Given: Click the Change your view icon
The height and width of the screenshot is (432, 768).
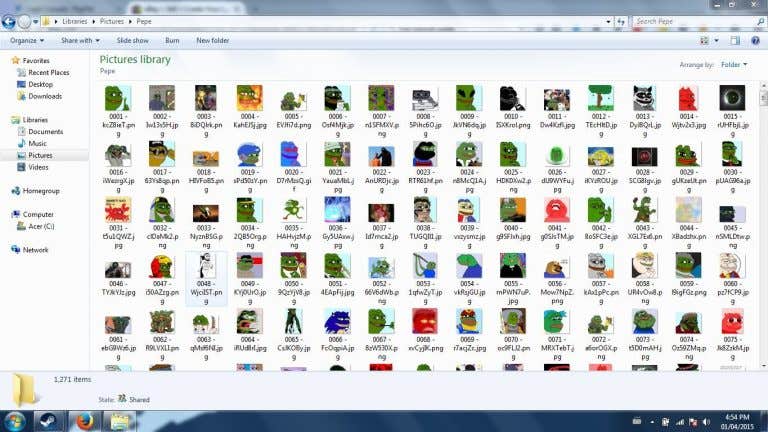Looking at the screenshot, I should click(704, 41).
